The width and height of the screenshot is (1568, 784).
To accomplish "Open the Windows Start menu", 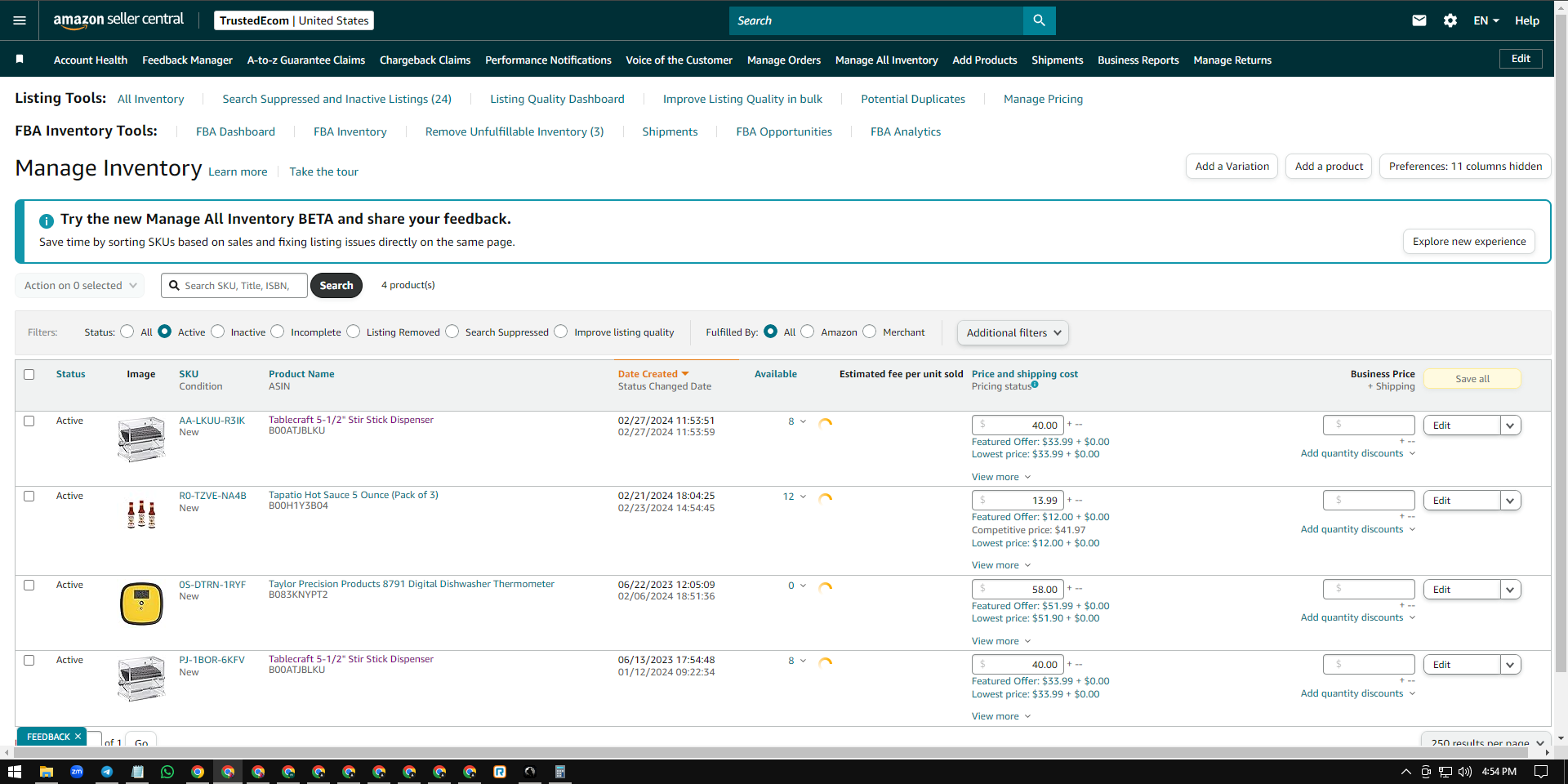I will [15, 772].
